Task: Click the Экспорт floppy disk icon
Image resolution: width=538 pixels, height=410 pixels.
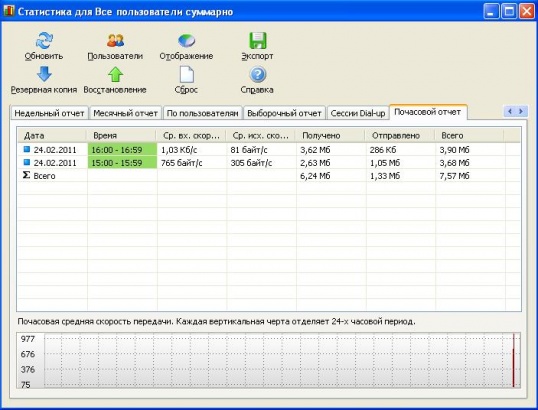Action: click(257, 40)
